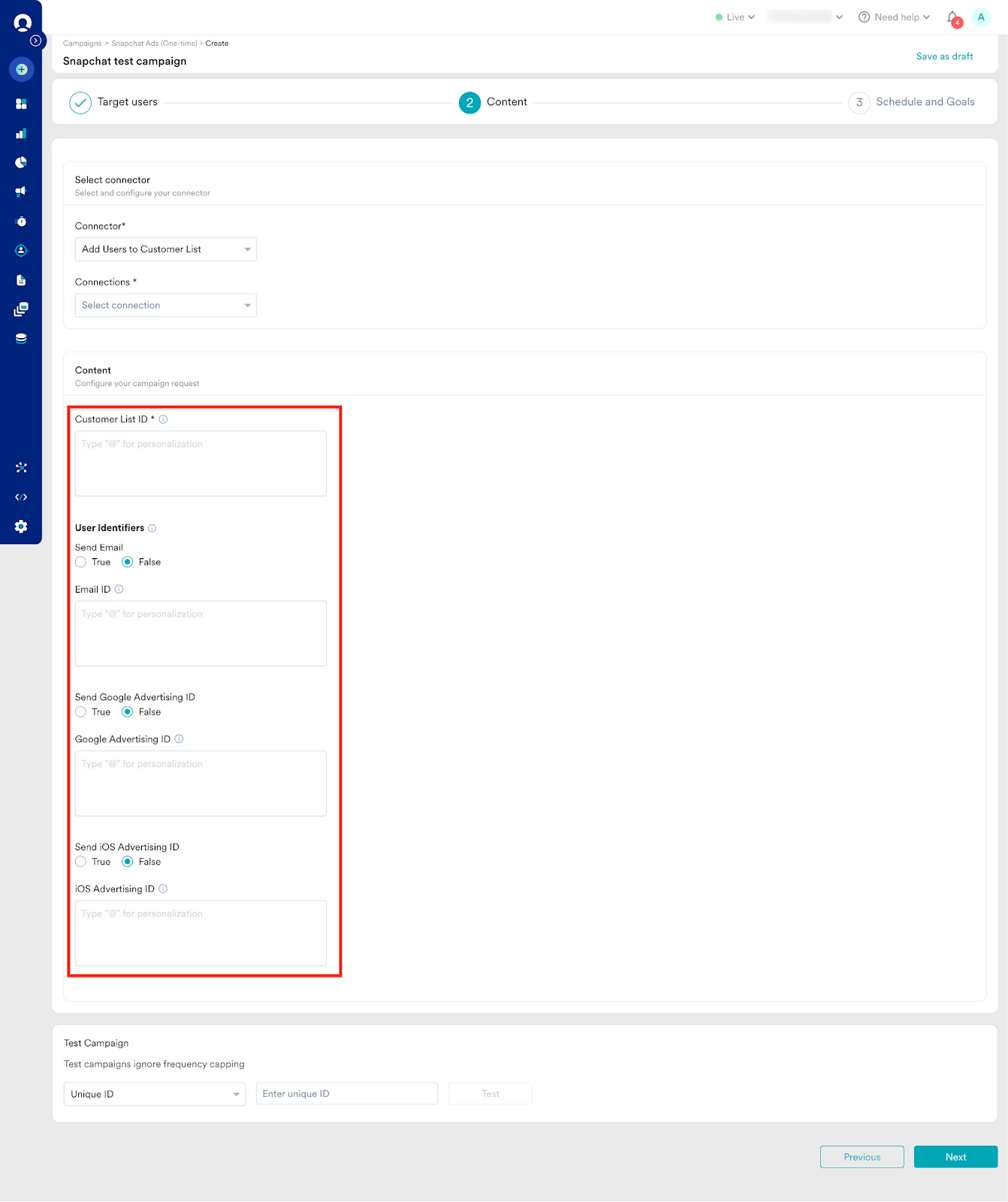Viewport: 1008px width, 1202px height.
Task: Set Send Email to False
Action: (128, 562)
